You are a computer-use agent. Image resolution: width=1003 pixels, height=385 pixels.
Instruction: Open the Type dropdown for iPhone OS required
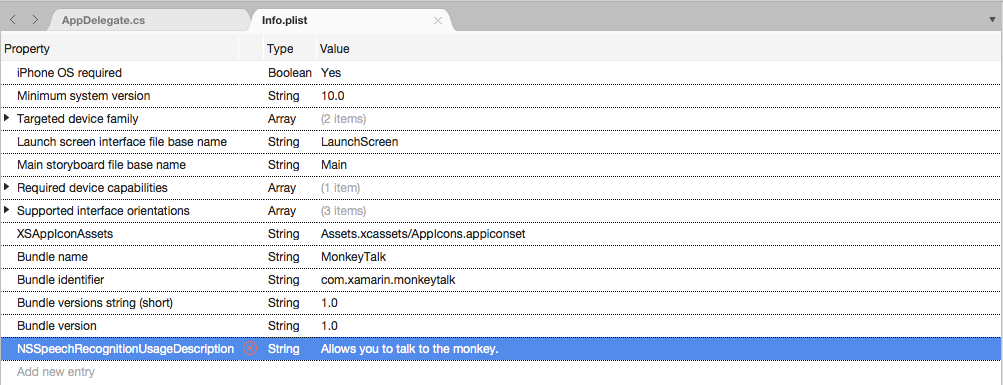click(290, 72)
